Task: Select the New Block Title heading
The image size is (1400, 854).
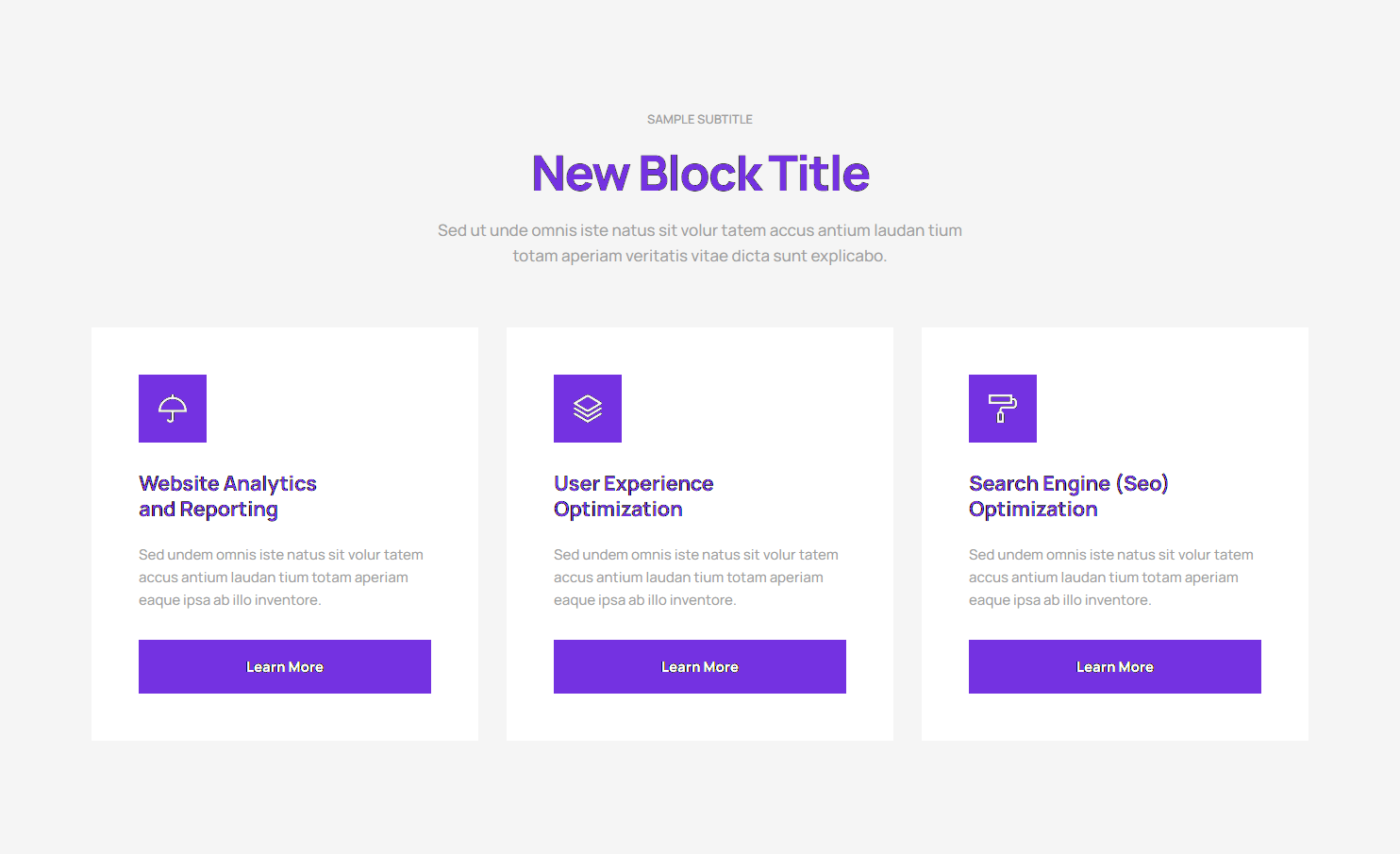Action: click(700, 174)
